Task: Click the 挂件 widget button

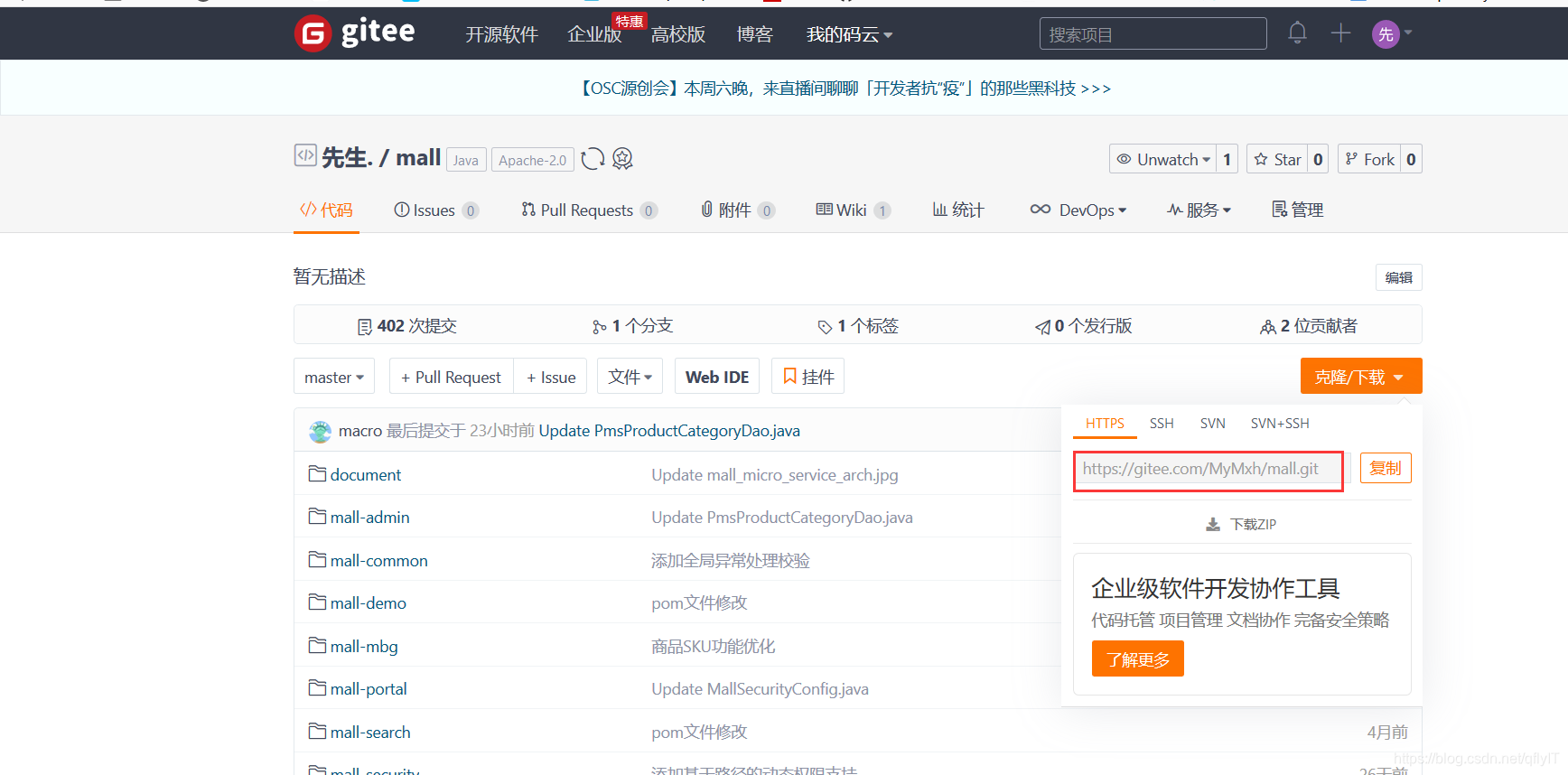Action: (808, 377)
